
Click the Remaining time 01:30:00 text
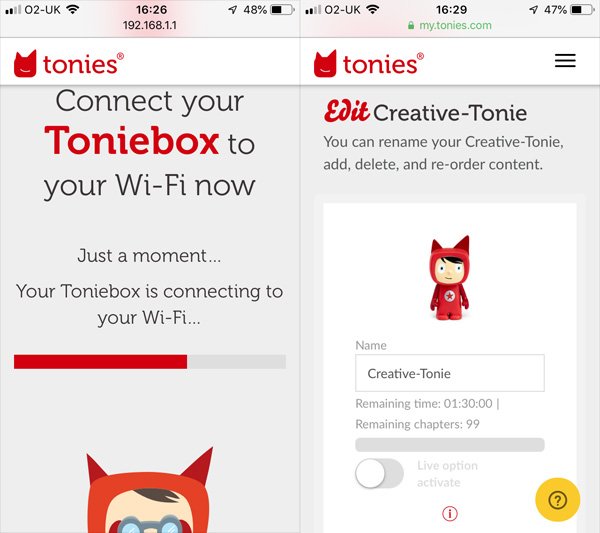427,403
